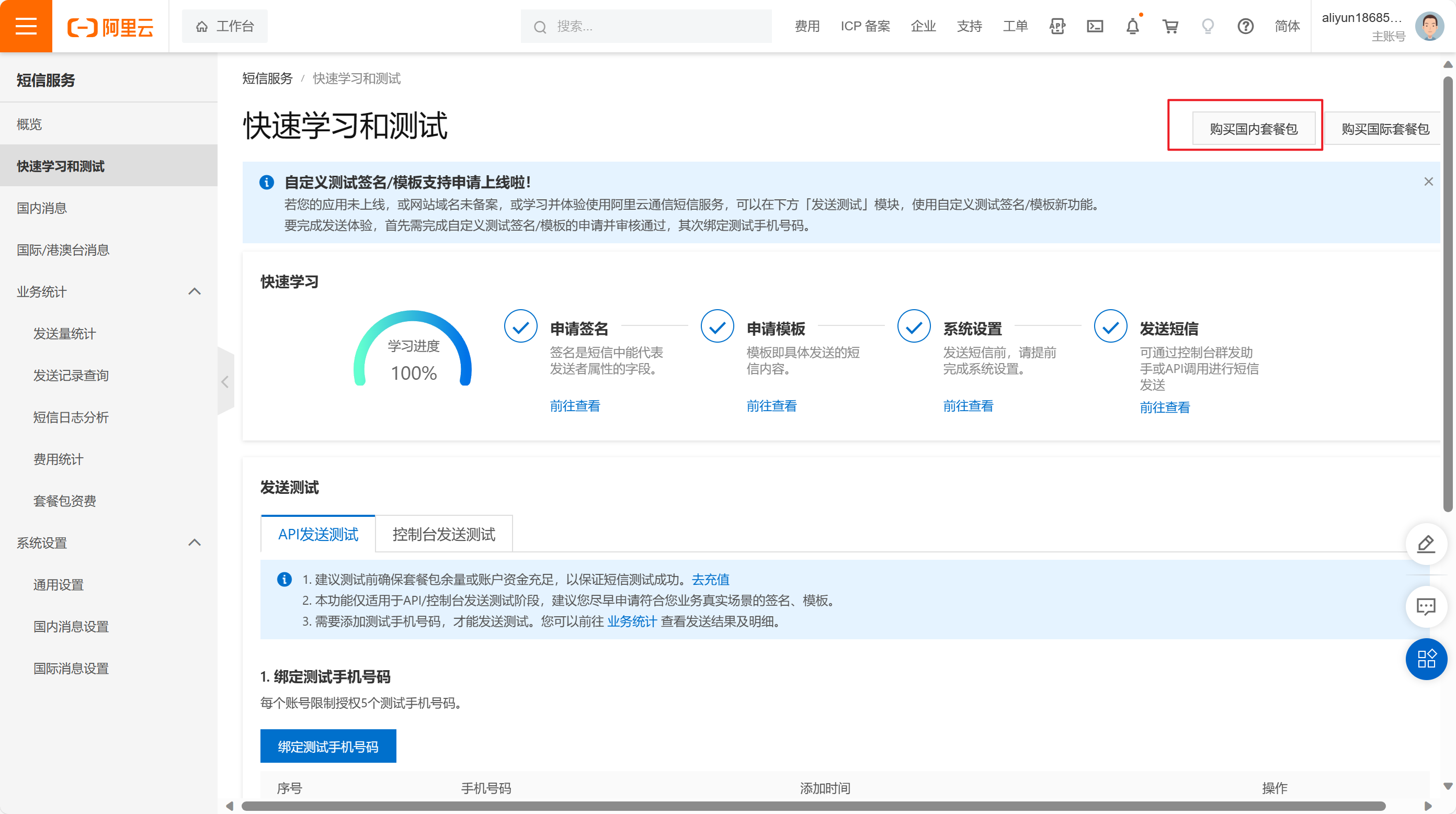The image size is (1456, 814).
Task: Switch to API发送测试 tab
Action: (x=317, y=534)
